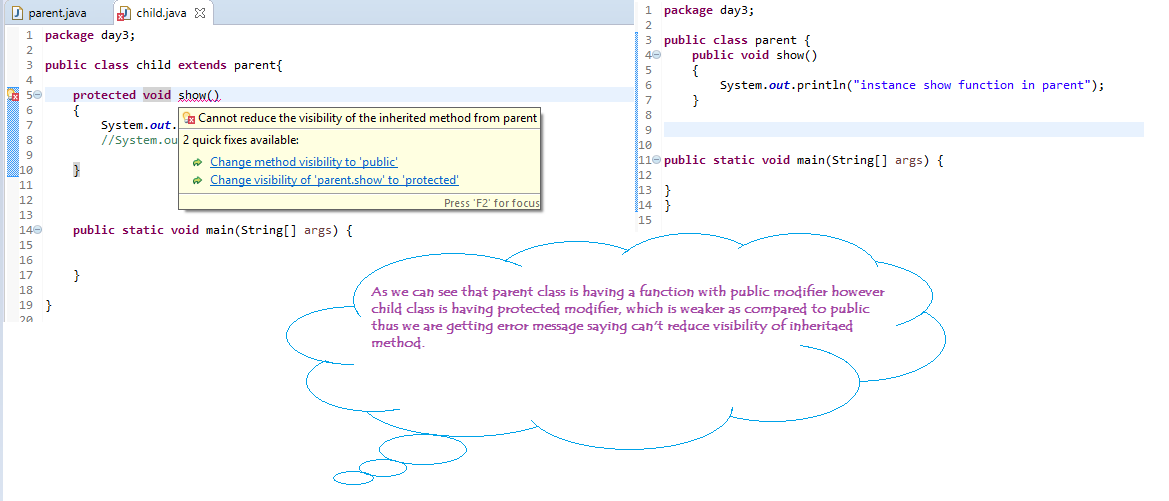This screenshot has height=501, width=1169.
Task: Place cursor on highlighted empty line 9 in parent
Action: [x=903, y=130]
